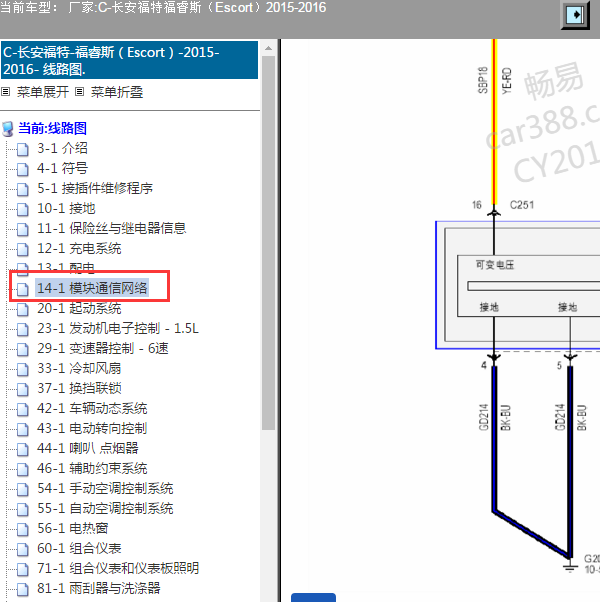Open the 56-1 电热窗 entry
The height and width of the screenshot is (602, 600).
click(x=73, y=528)
